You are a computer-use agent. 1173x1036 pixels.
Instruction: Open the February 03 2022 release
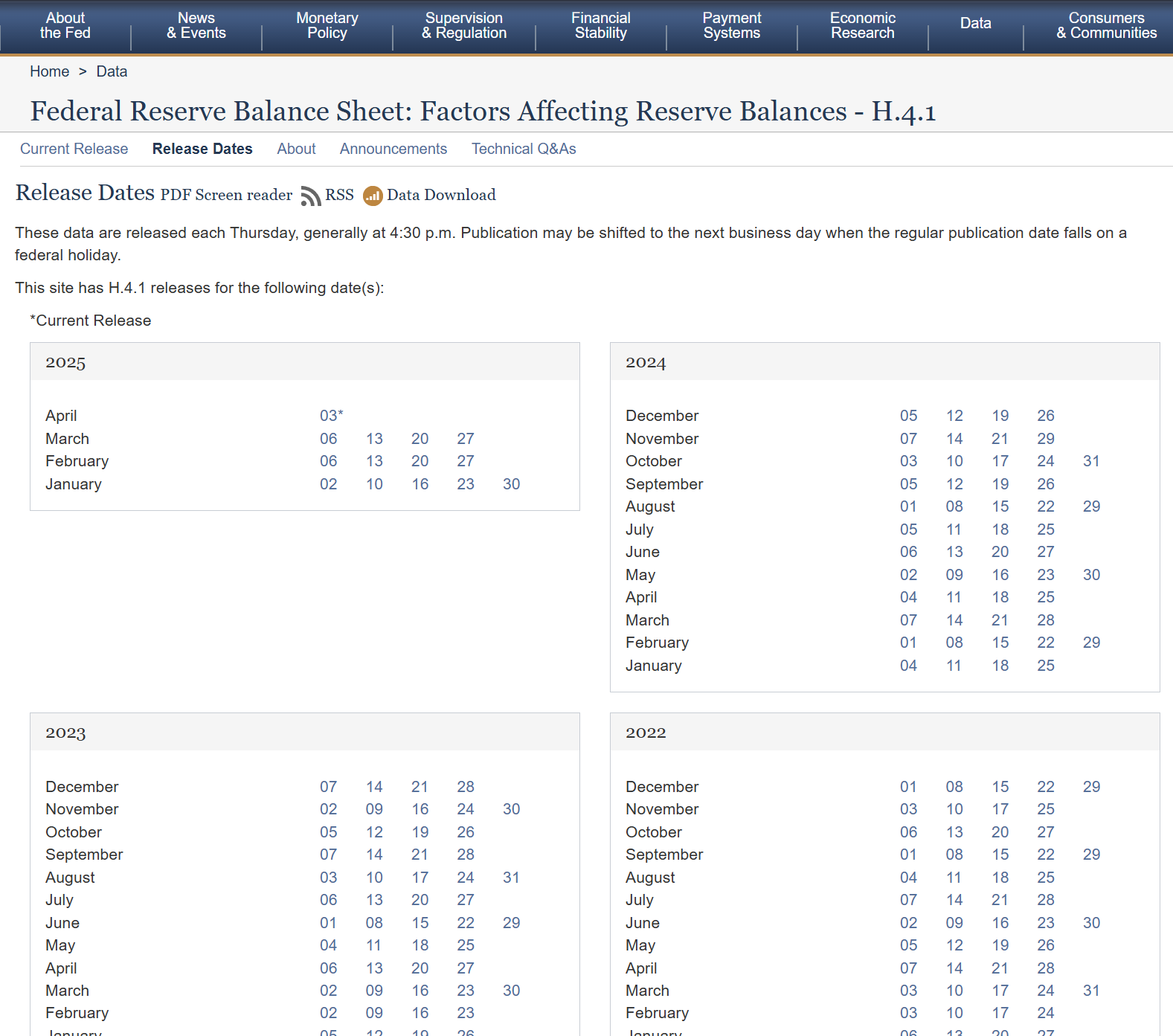point(909,1013)
